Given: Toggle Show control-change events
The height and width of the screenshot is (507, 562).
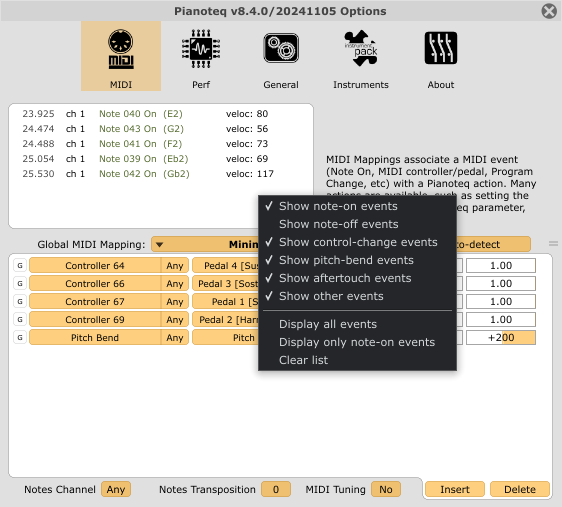Looking at the screenshot, I should click(357, 242).
